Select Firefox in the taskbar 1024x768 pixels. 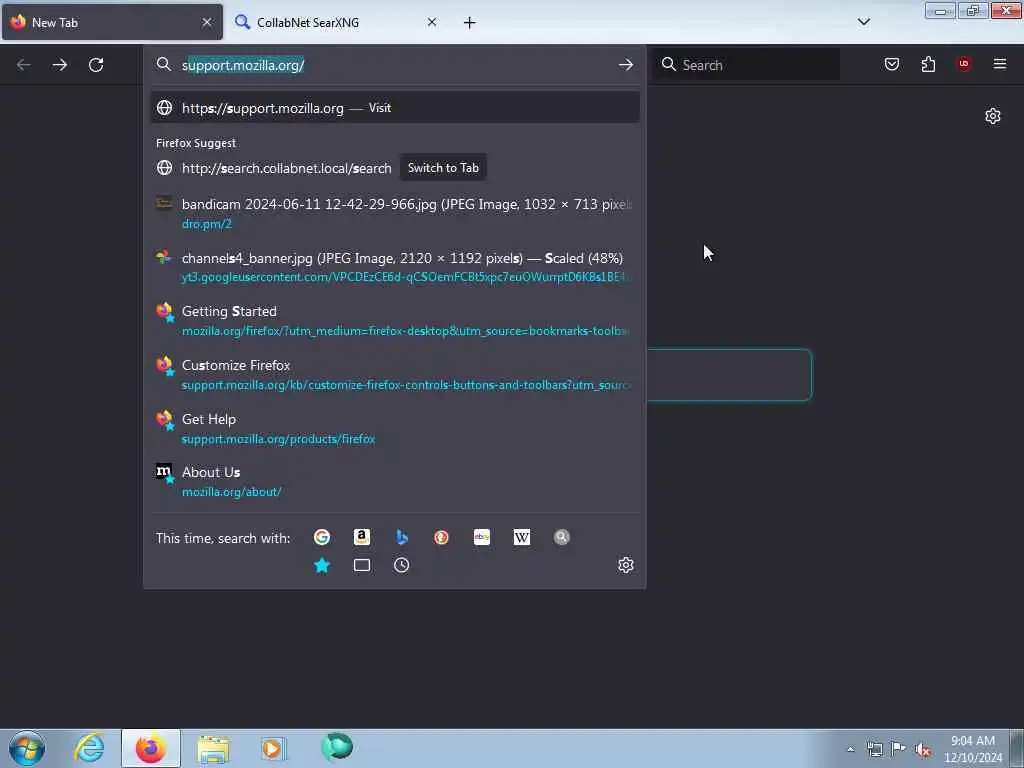point(151,748)
